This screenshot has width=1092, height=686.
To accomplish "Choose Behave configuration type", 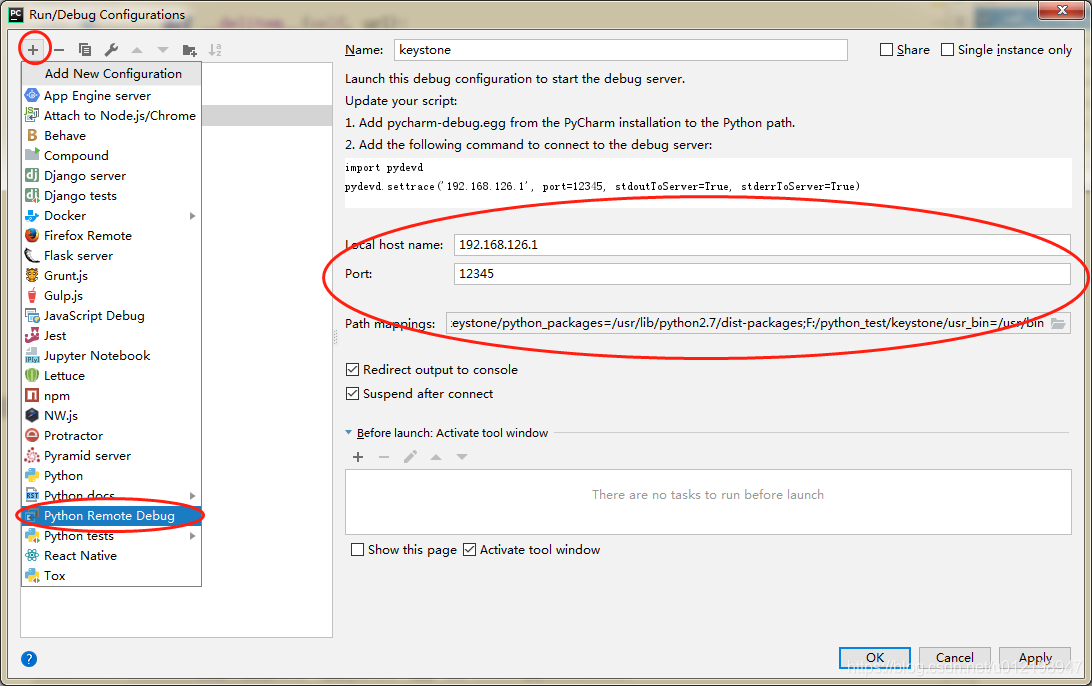I will point(111,136).
